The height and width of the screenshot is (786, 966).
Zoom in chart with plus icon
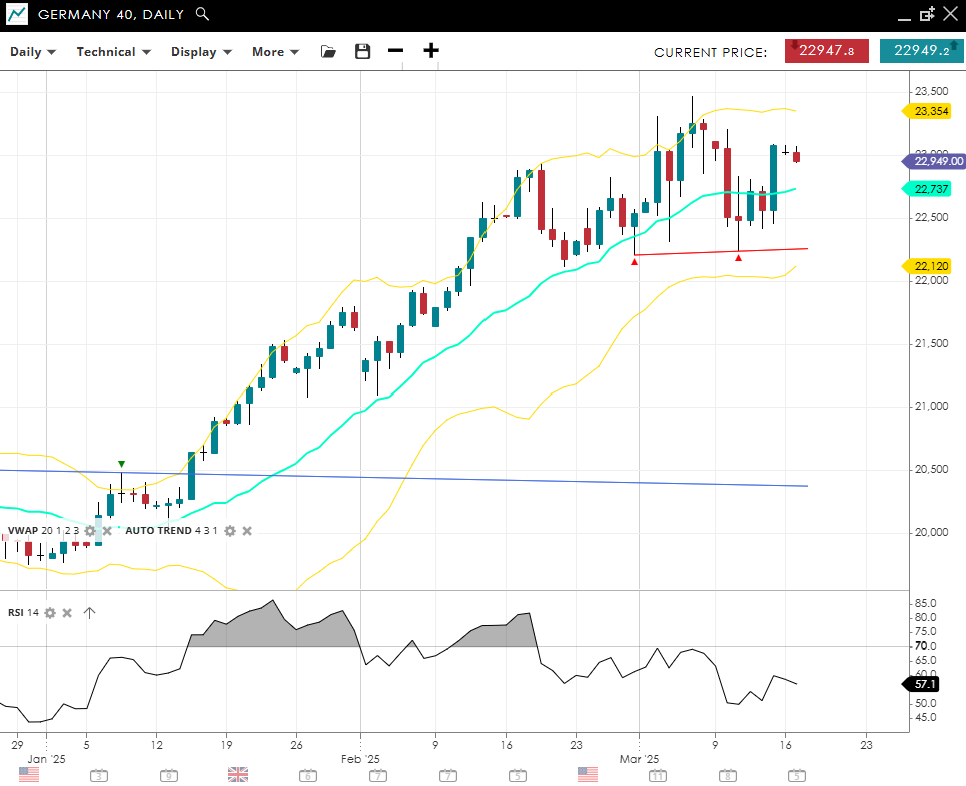tap(431, 51)
